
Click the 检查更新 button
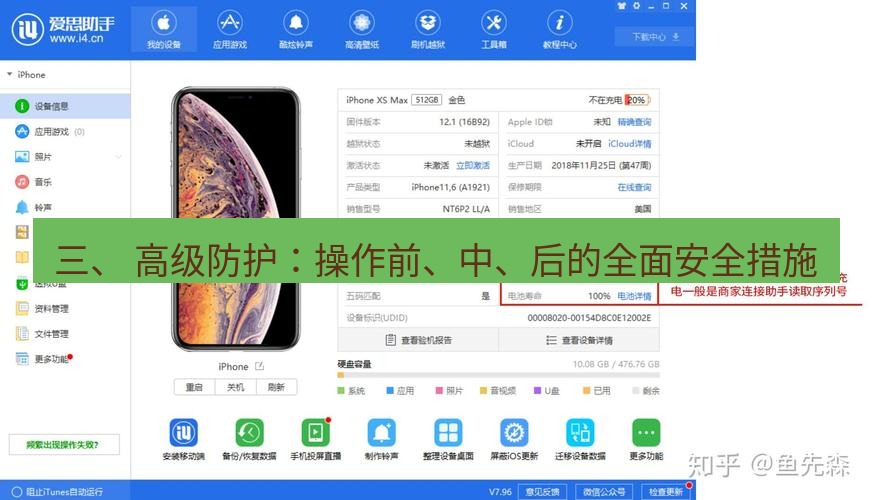point(666,492)
